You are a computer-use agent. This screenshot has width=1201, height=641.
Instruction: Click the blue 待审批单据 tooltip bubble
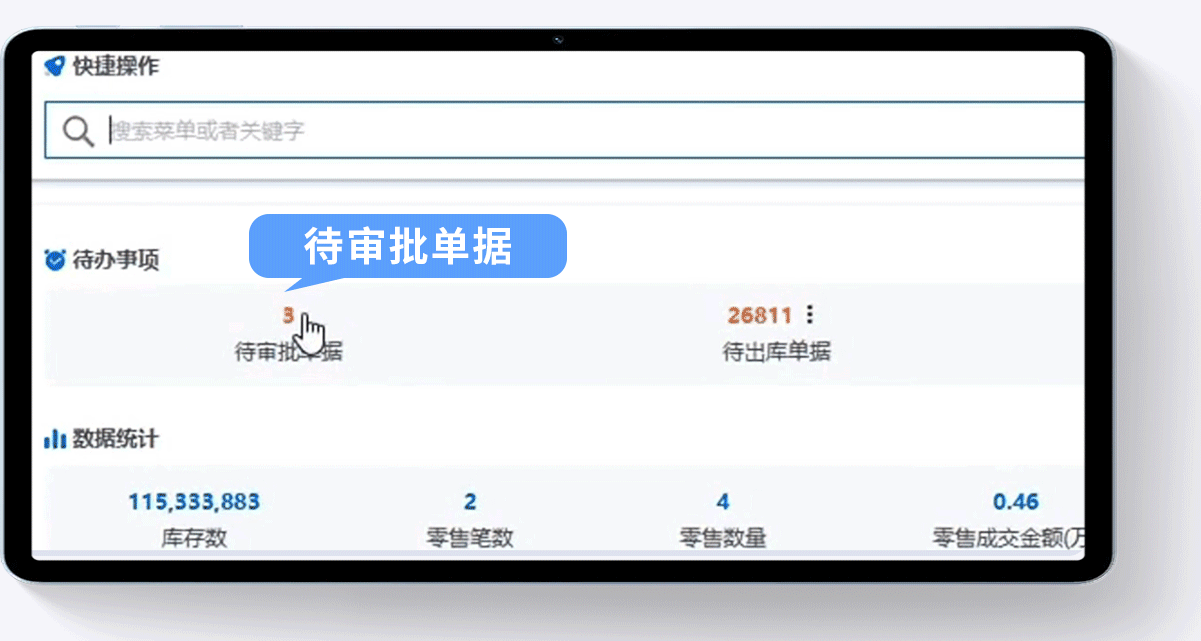pyautogui.click(x=407, y=244)
